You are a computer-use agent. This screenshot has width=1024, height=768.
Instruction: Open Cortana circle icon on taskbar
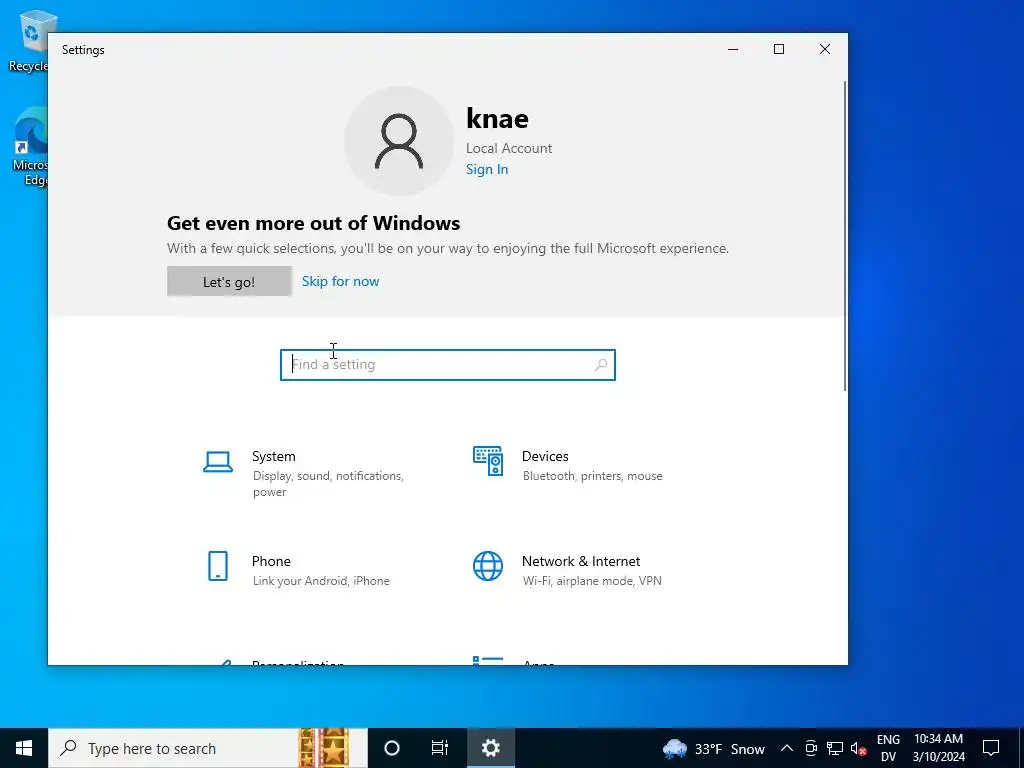coord(392,748)
